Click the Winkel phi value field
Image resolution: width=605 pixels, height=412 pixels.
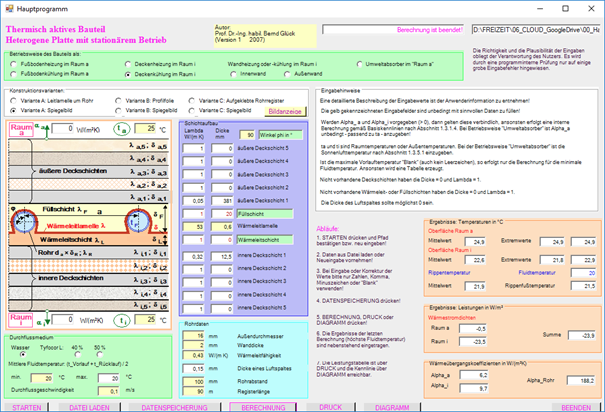pos(247,135)
